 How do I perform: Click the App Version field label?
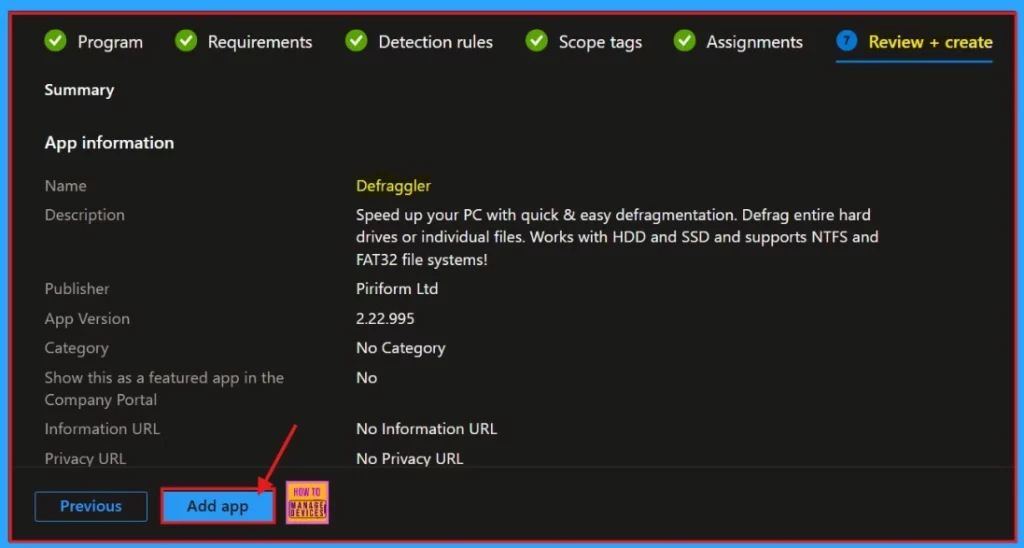87,319
